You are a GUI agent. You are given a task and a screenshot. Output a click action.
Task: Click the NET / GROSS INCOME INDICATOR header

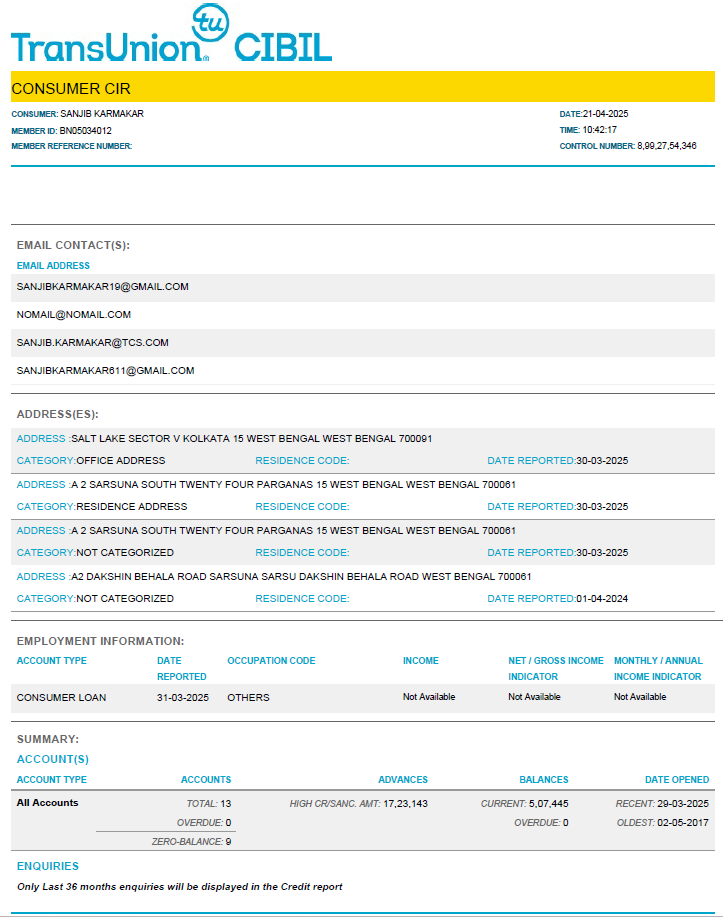point(556,668)
